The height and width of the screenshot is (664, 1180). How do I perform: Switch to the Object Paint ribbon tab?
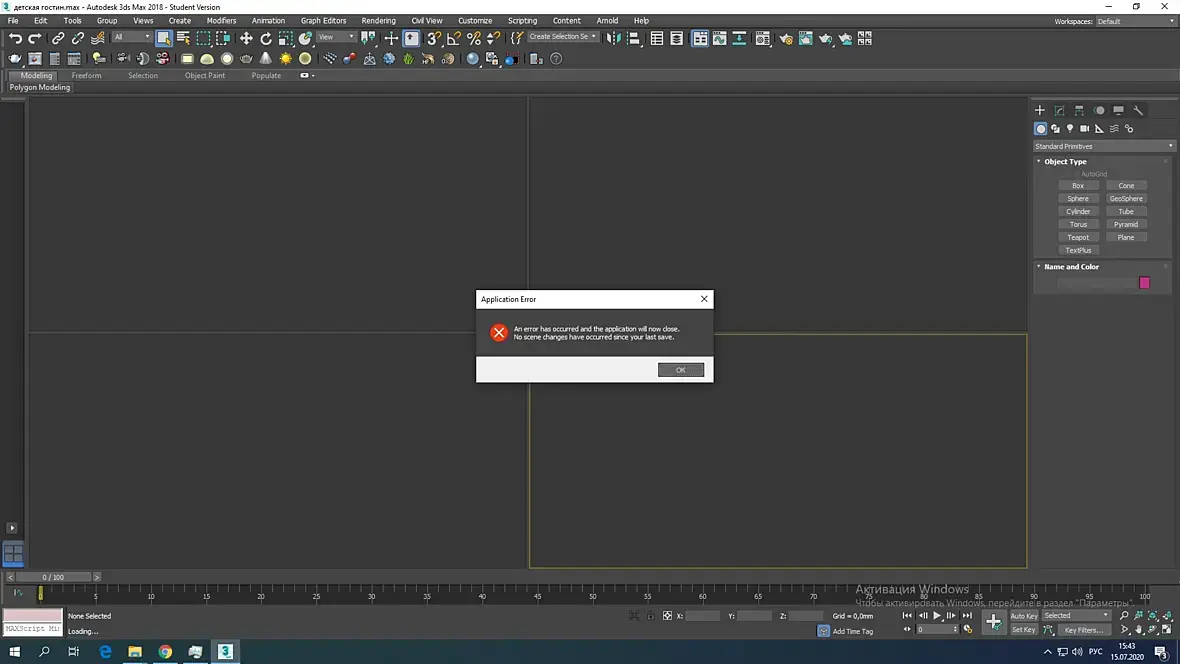pos(205,75)
